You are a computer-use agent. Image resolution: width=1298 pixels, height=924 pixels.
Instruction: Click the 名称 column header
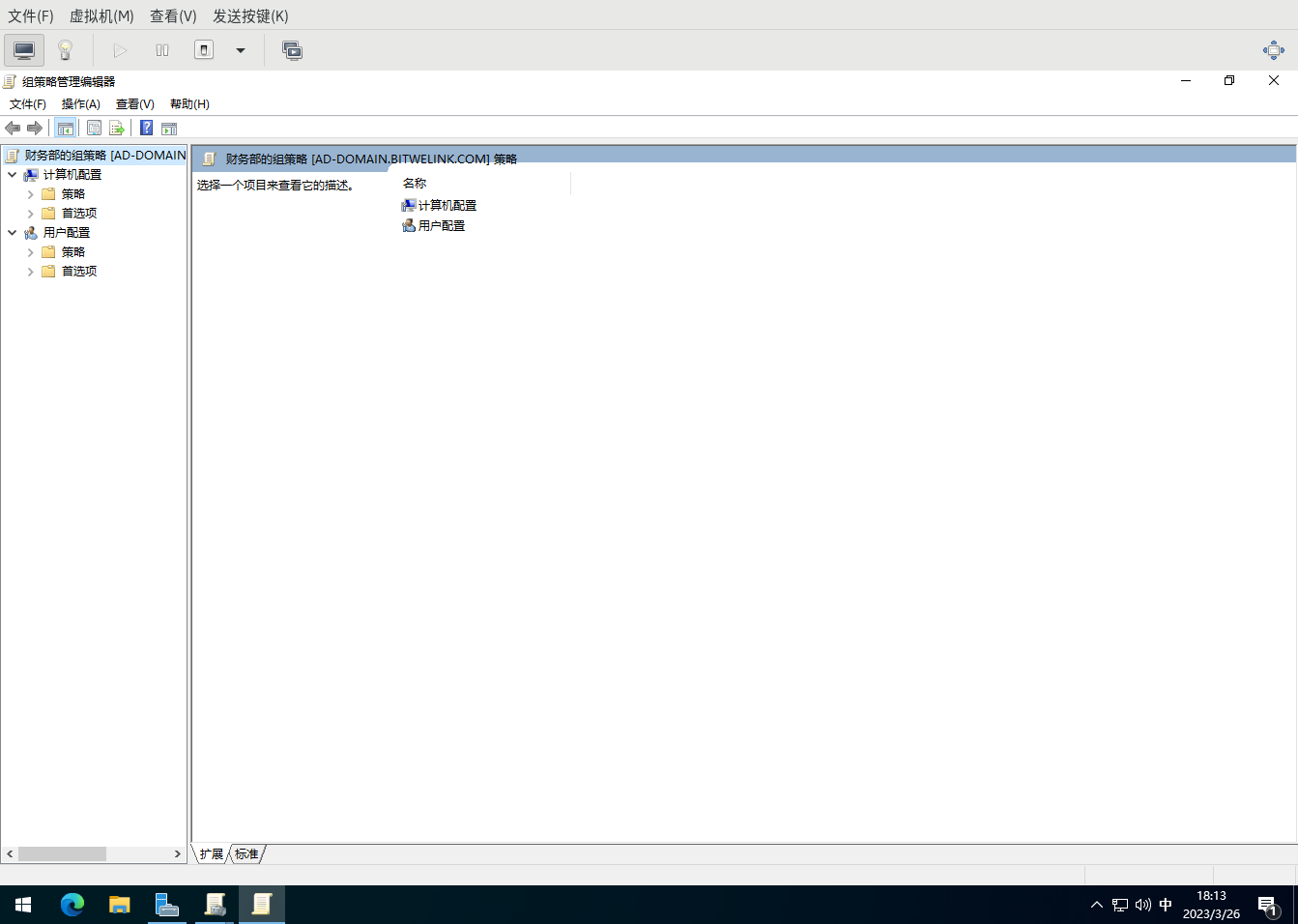(483, 184)
